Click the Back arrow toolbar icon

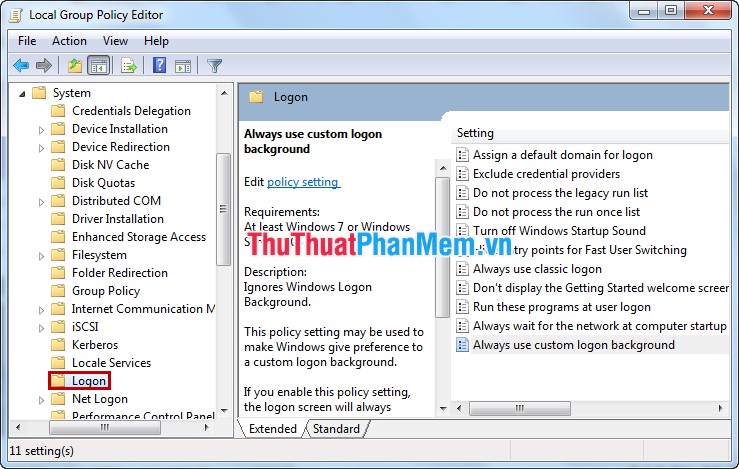click(x=21, y=66)
